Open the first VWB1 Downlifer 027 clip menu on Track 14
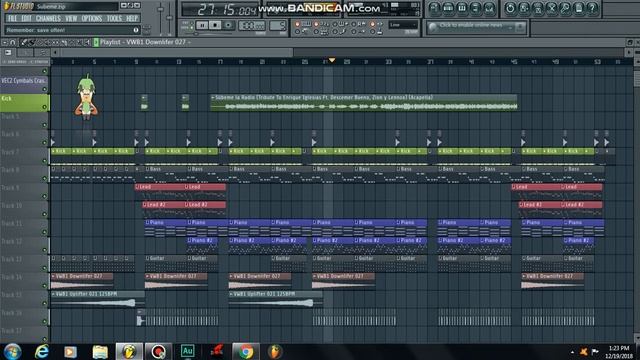 (53, 276)
